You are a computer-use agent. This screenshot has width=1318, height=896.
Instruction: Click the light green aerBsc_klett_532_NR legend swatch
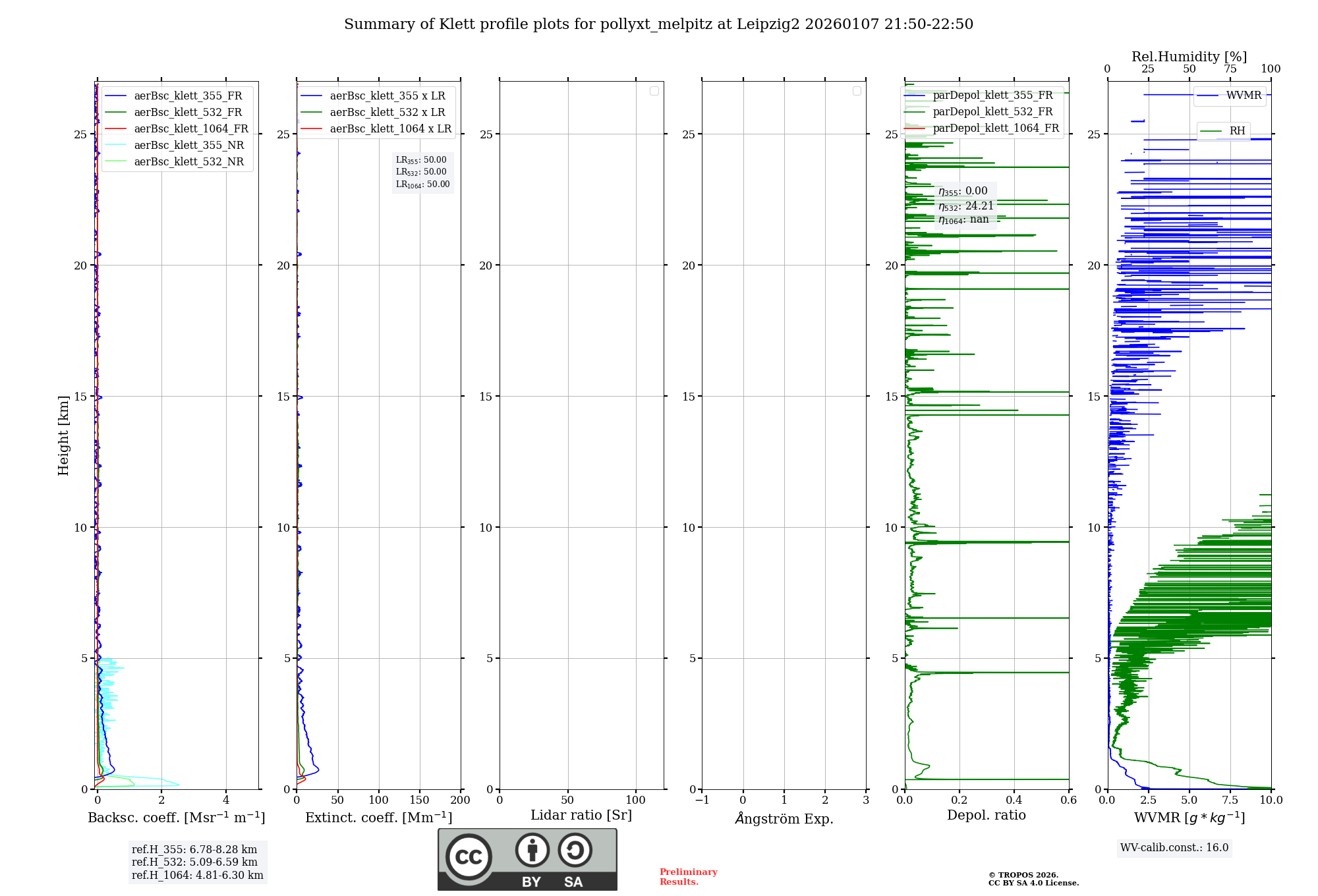pyautogui.click(x=115, y=162)
